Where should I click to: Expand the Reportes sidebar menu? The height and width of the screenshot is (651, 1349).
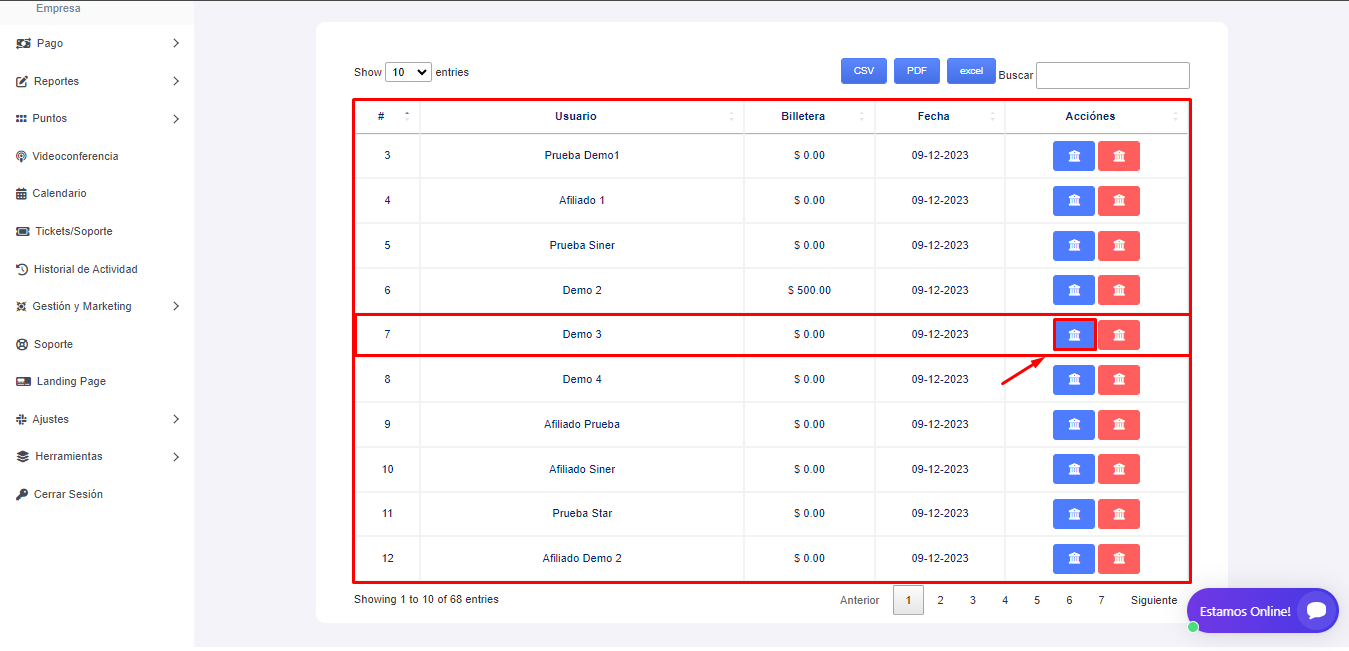tap(97, 81)
